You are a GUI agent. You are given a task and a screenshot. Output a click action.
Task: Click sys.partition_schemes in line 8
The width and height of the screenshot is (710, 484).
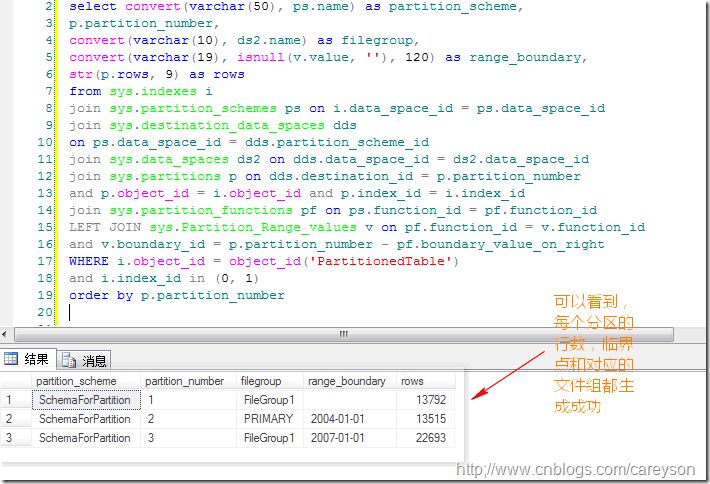tap(192, 108)
